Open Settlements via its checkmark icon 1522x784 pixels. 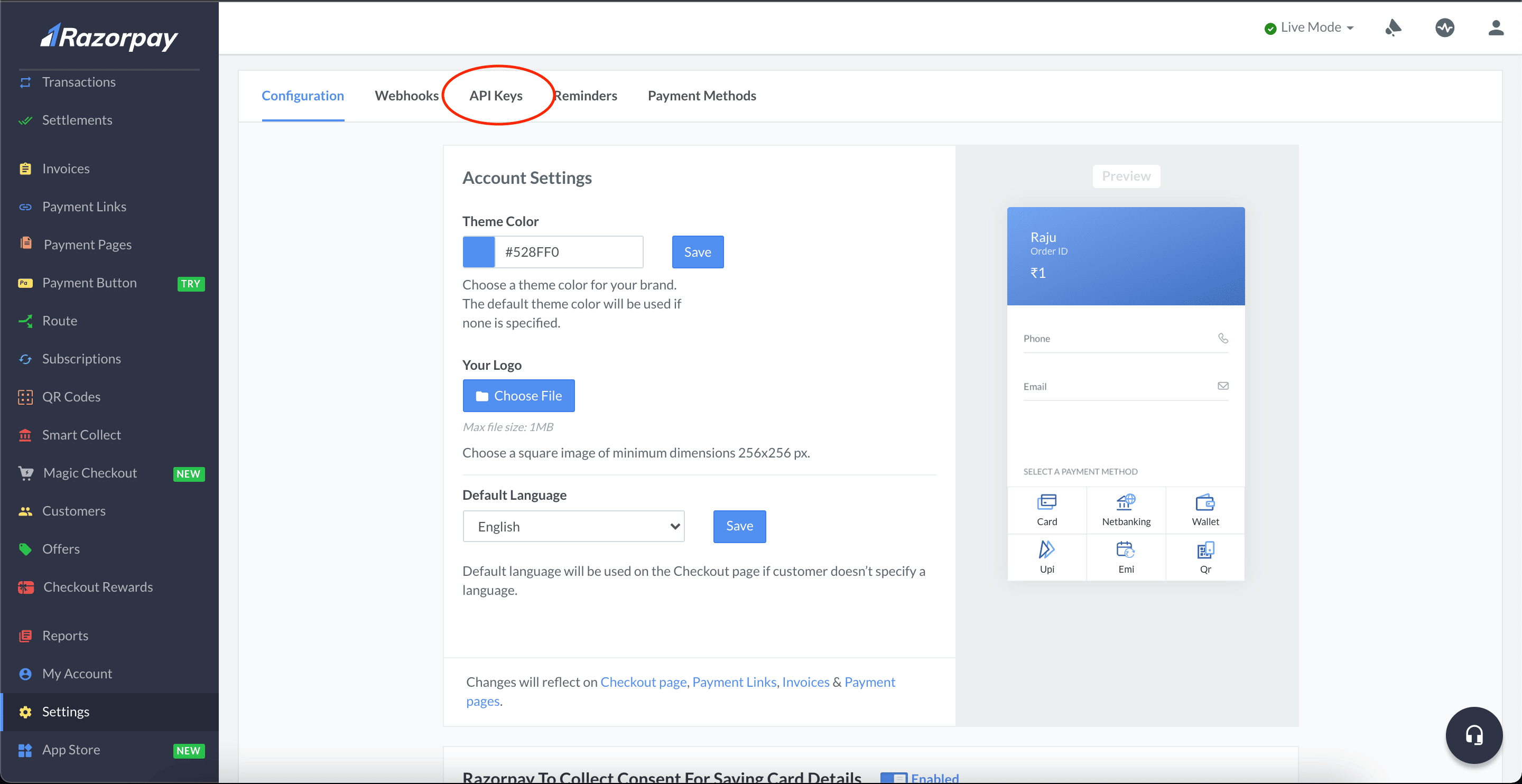pos(25,120)
